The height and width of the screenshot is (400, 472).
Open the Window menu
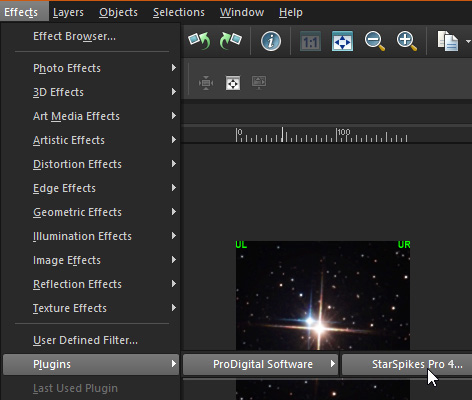tap(242, 12)
